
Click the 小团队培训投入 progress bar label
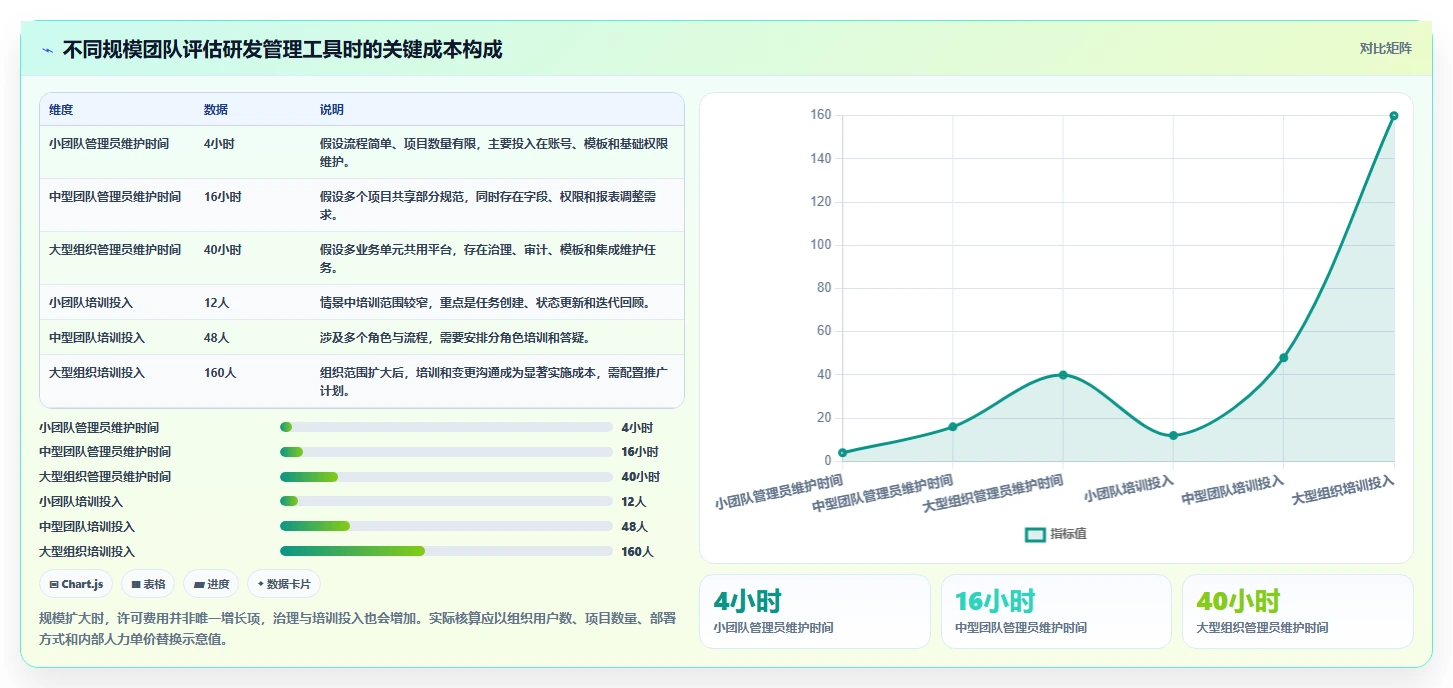[81, 502]
